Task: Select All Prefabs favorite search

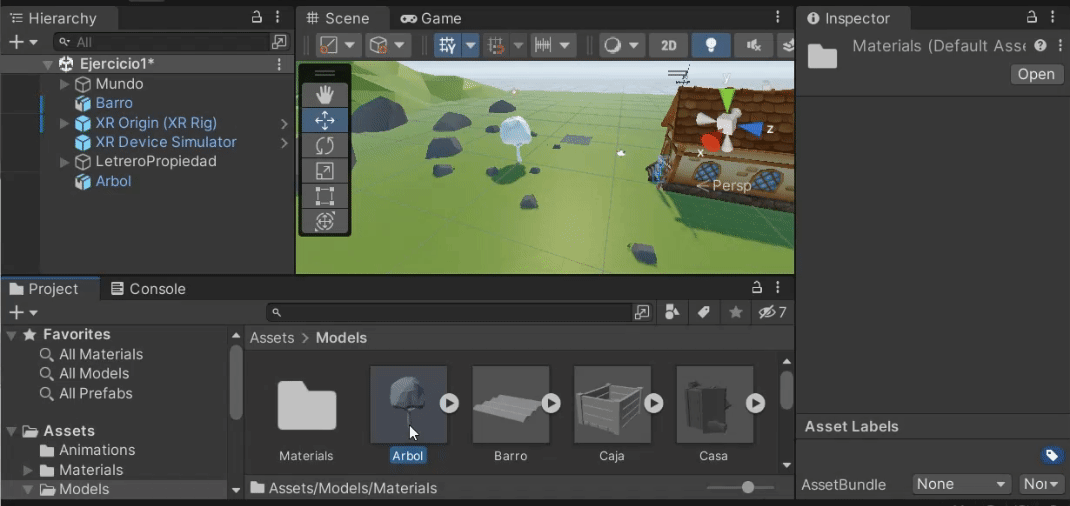Action: point(86,393)
